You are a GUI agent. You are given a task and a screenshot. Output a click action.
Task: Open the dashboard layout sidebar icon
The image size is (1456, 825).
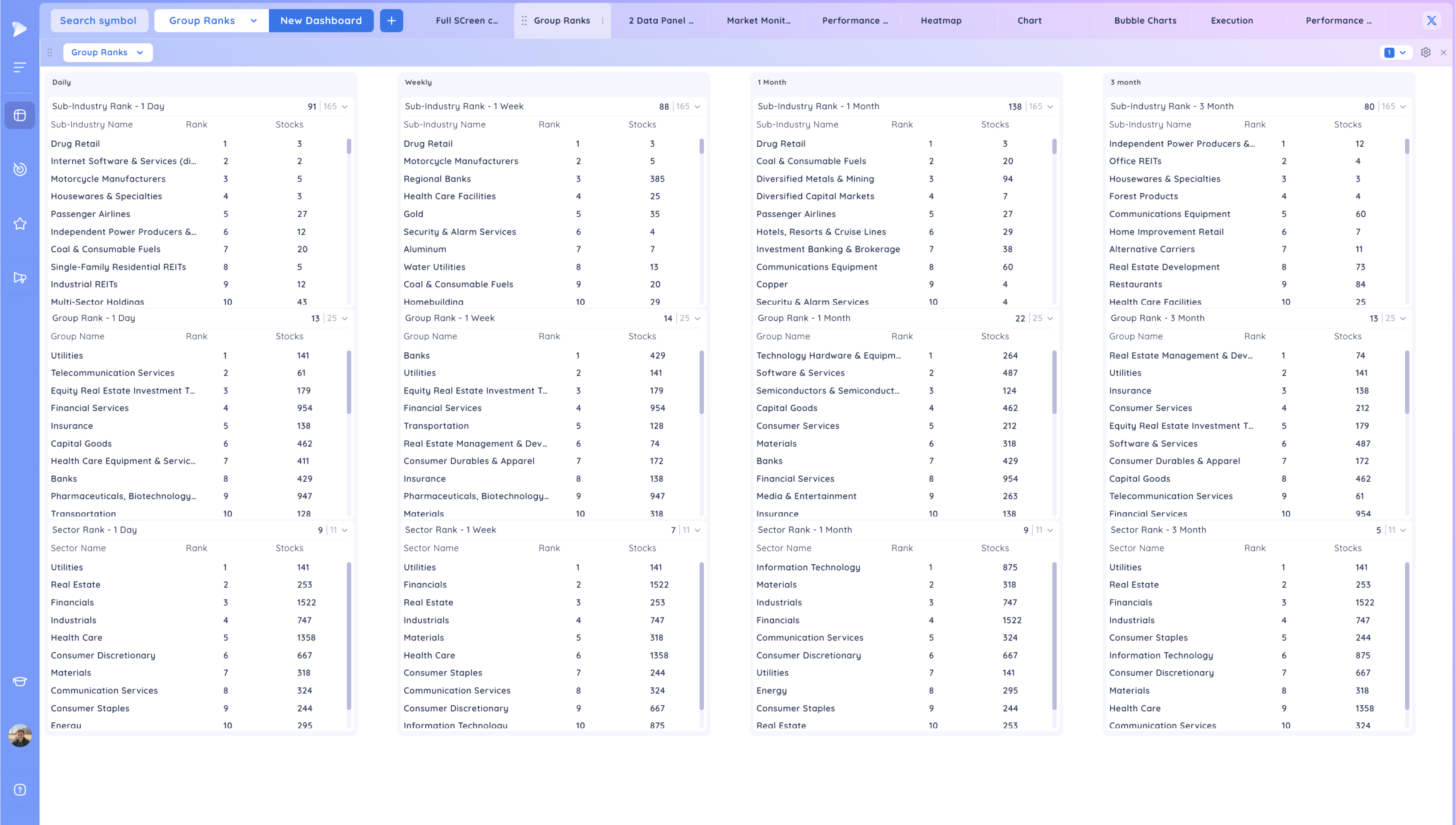point(20,115)
